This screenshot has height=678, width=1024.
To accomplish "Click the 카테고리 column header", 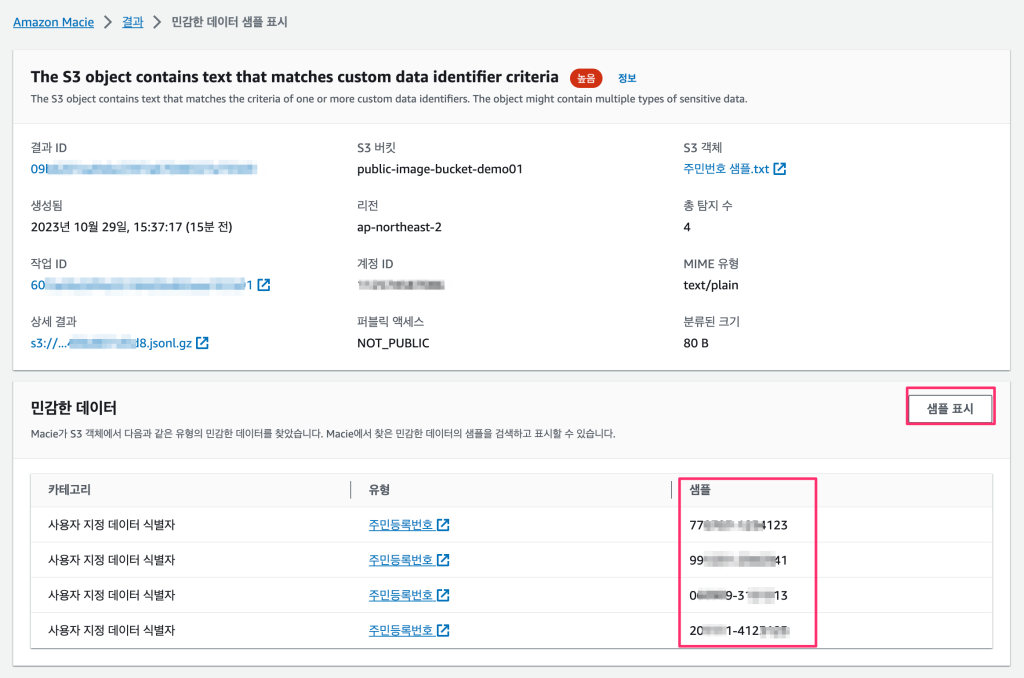I will pyautogui.click(x=69, y=490).
